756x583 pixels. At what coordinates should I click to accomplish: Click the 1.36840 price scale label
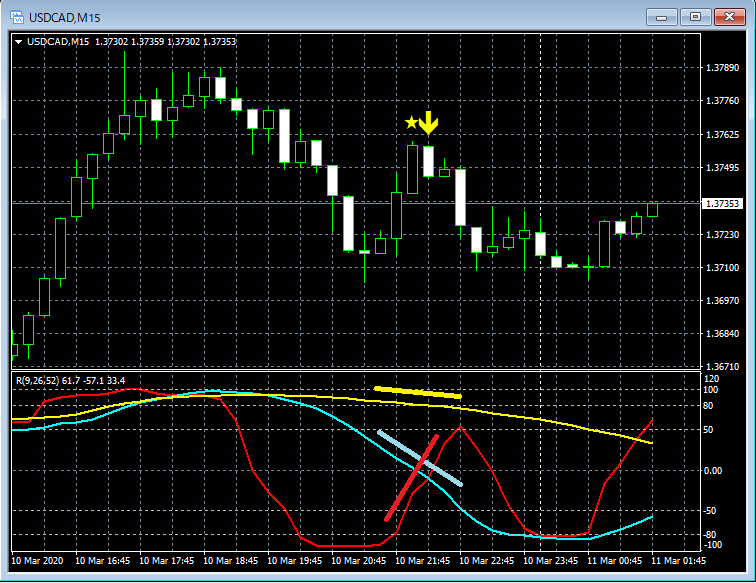click(722, 334)
